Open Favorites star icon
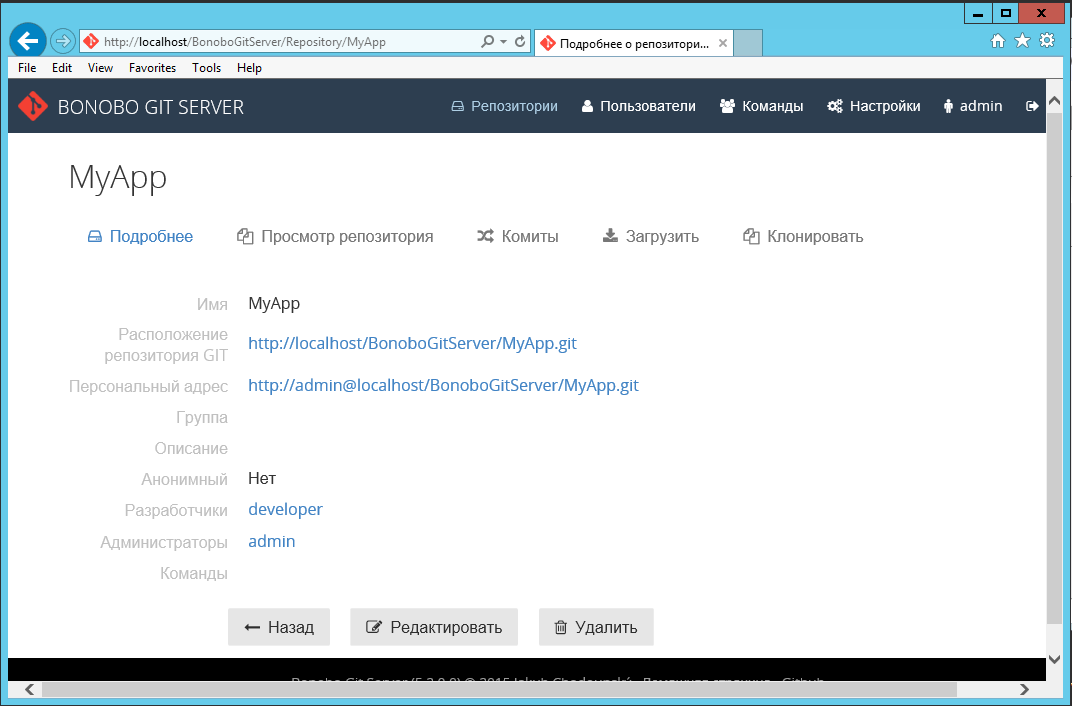 point(1022,41)
